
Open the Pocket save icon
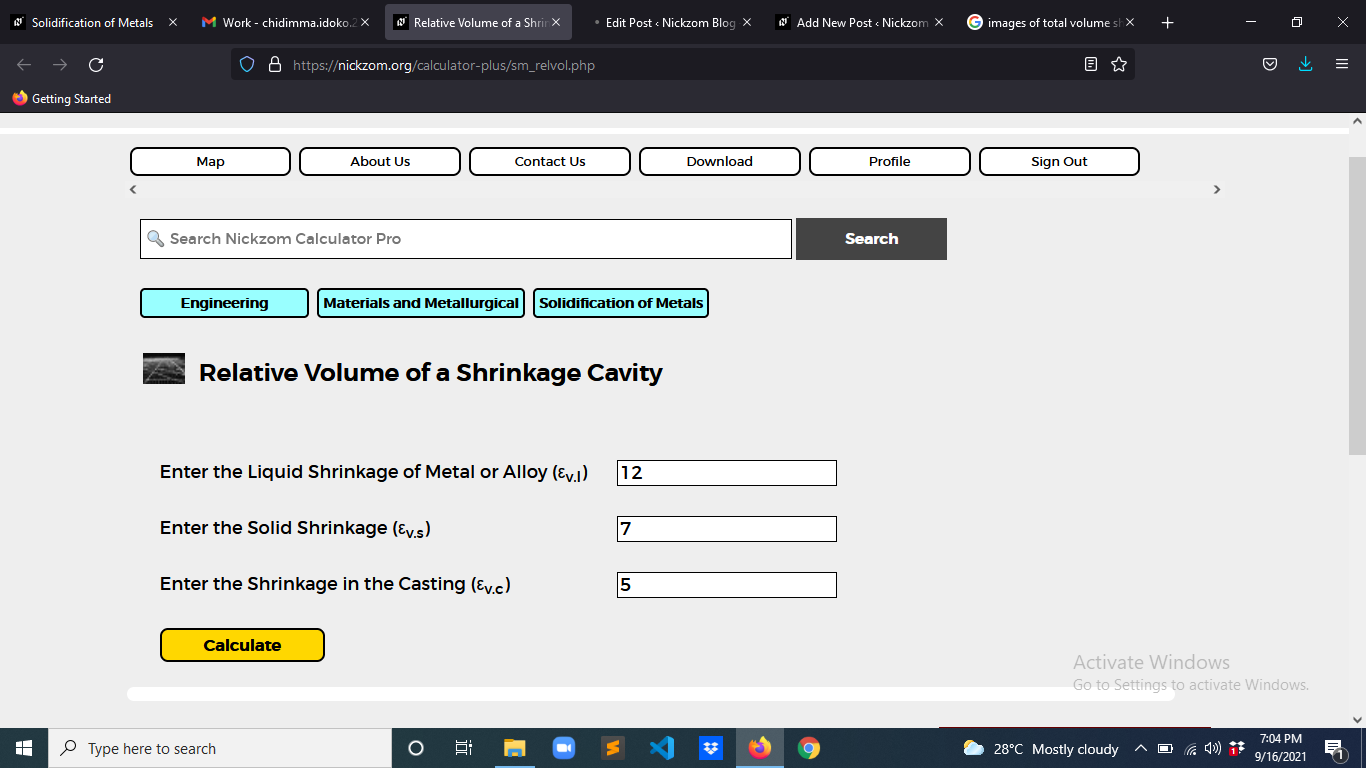click(1269, 65)
